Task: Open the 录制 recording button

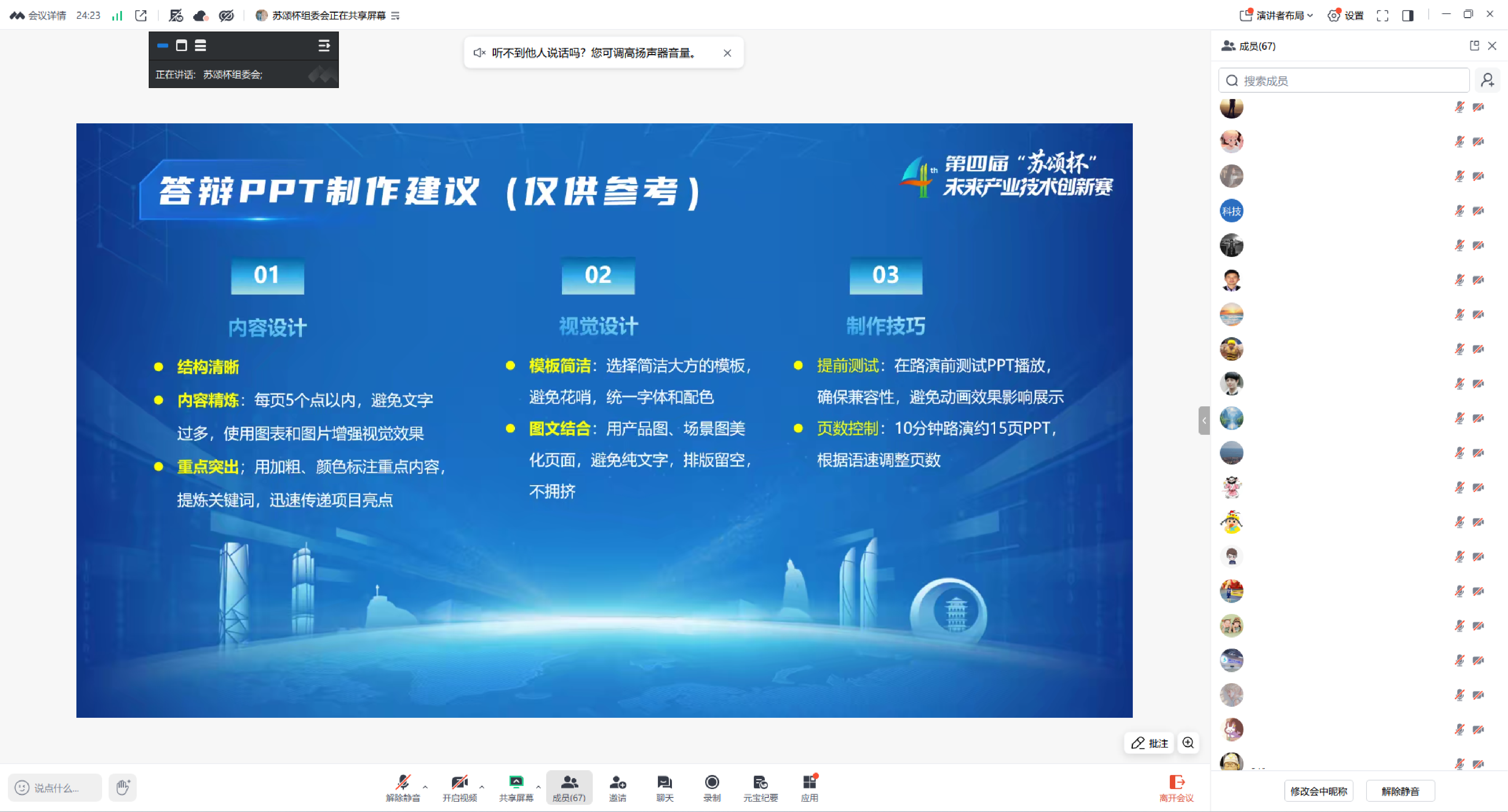Action: click(x=712, y=787)
